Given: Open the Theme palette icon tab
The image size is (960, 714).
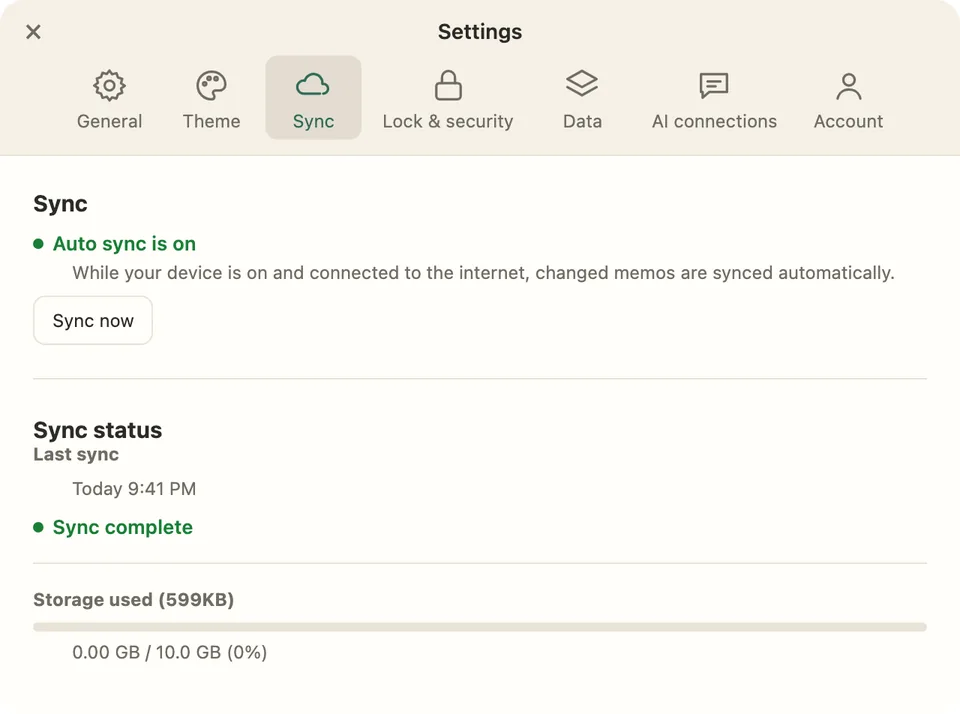Looking at the screenshot, I should pos(211,85).
